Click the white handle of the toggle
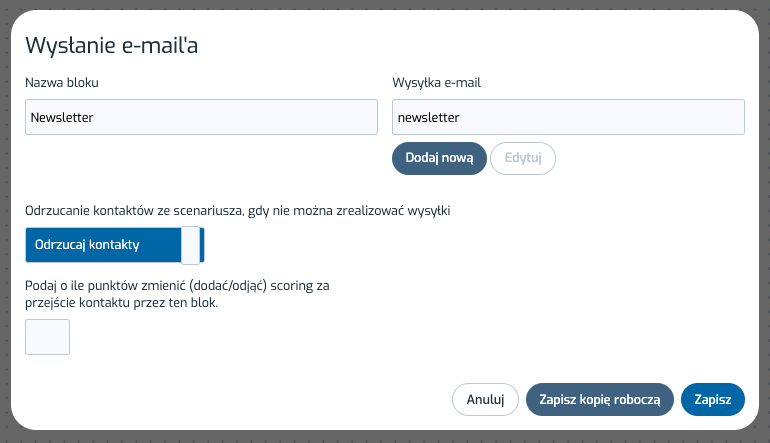This screenshot has width=770, height=443. click(x=190, y=245)
